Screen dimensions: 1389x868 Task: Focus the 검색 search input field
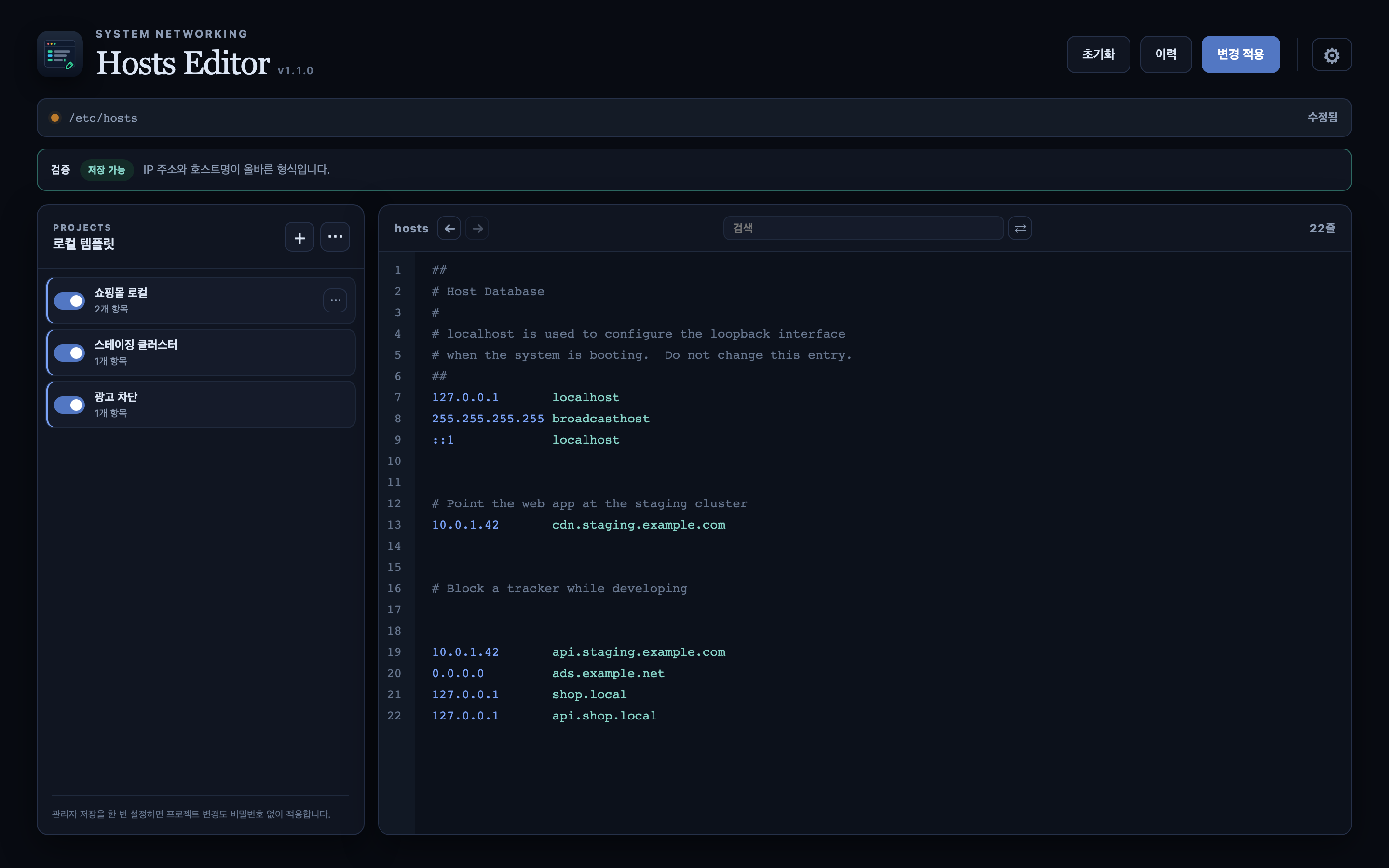(863, 229)
